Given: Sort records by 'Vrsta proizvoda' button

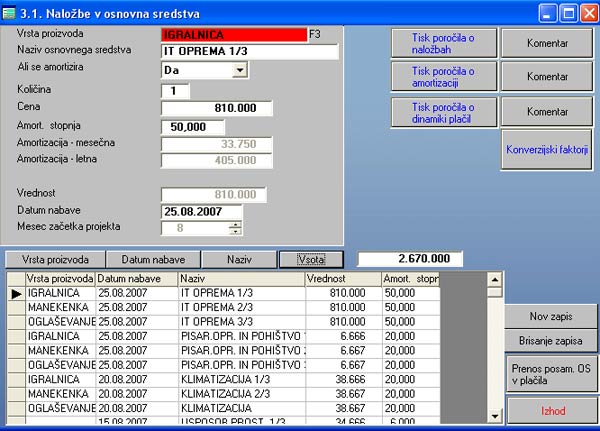Looking at the screenshot, I should pyautogui.click(x=56, y=259).
